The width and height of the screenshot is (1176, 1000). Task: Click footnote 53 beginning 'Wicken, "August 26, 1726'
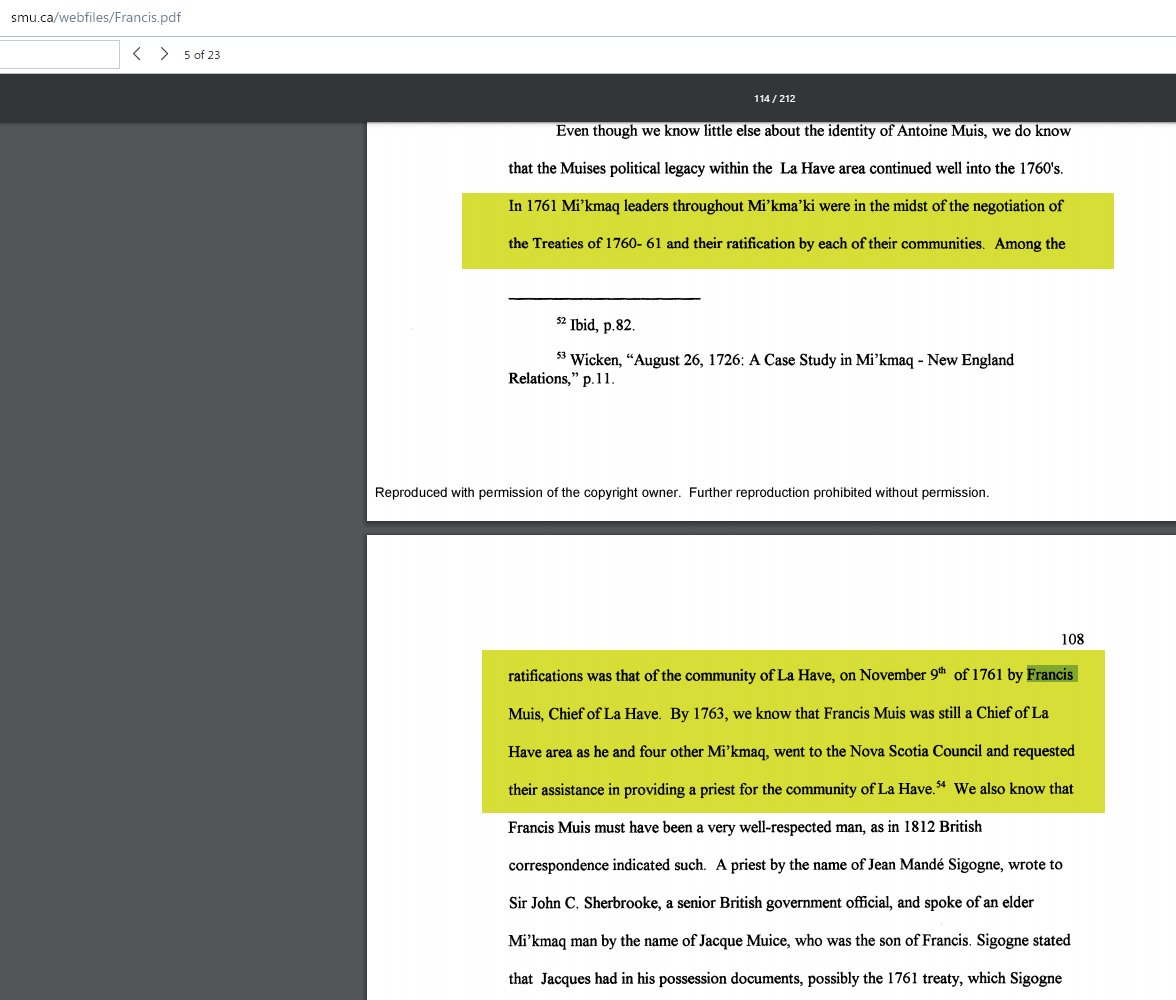(x=761, y=369)
